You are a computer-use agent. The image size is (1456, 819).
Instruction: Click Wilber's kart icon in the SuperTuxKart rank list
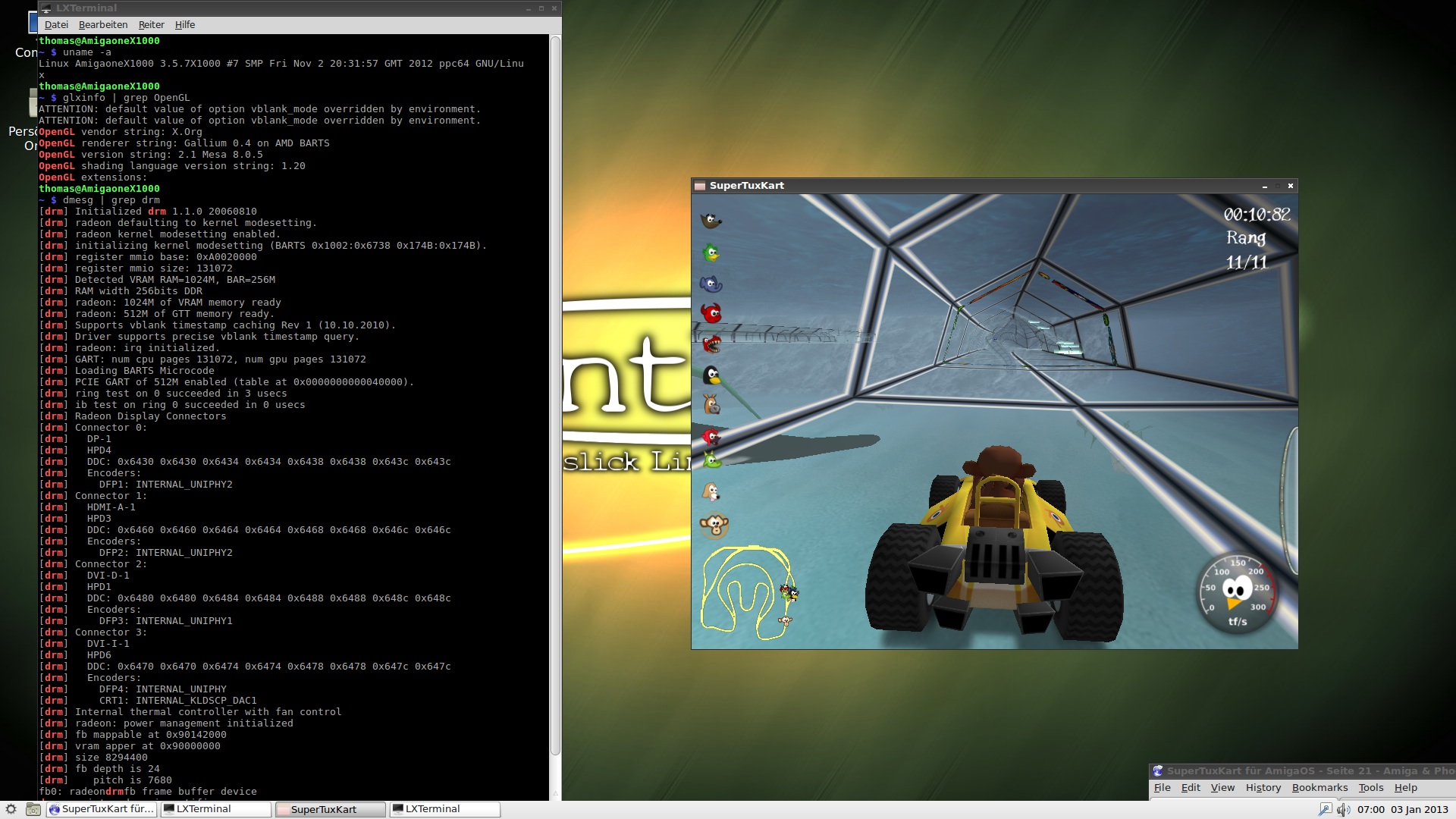click(x=711, y=221)
